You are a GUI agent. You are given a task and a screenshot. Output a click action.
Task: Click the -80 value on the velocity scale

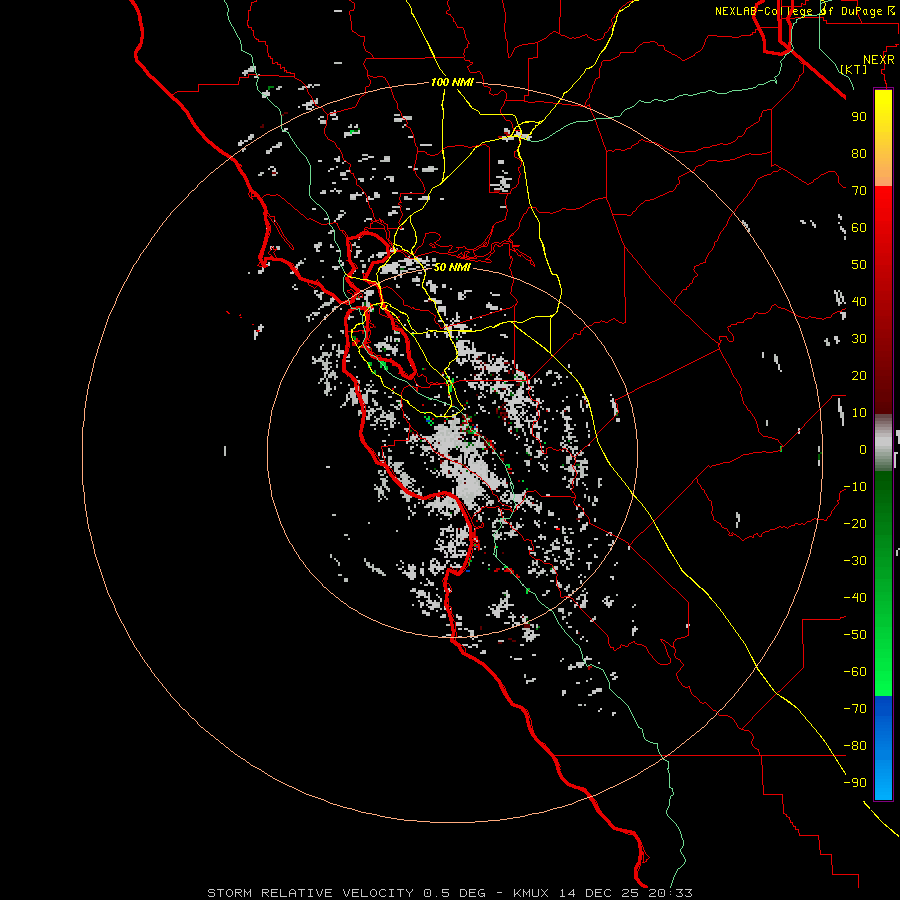[x=855, y=746]
